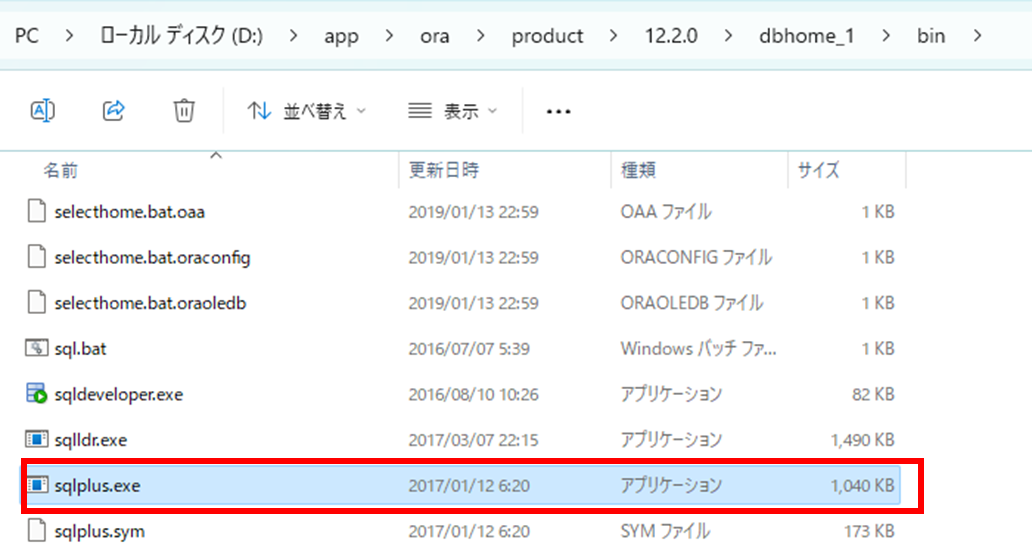The image size is (1032, 549).
Task: Expand the chevron after PC
Action: click(69, 36)
